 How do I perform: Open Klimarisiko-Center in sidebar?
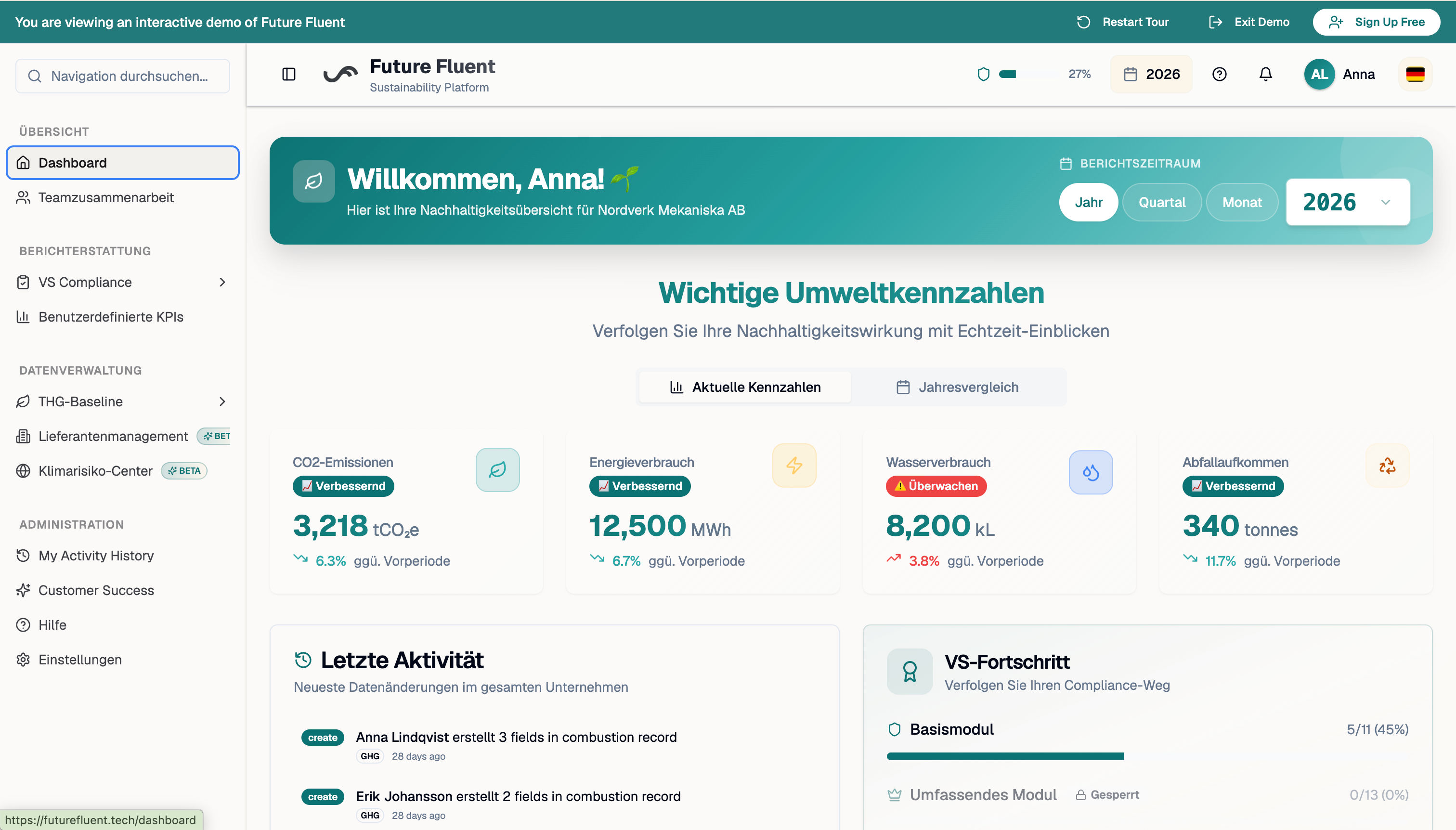tap(123, 470)
